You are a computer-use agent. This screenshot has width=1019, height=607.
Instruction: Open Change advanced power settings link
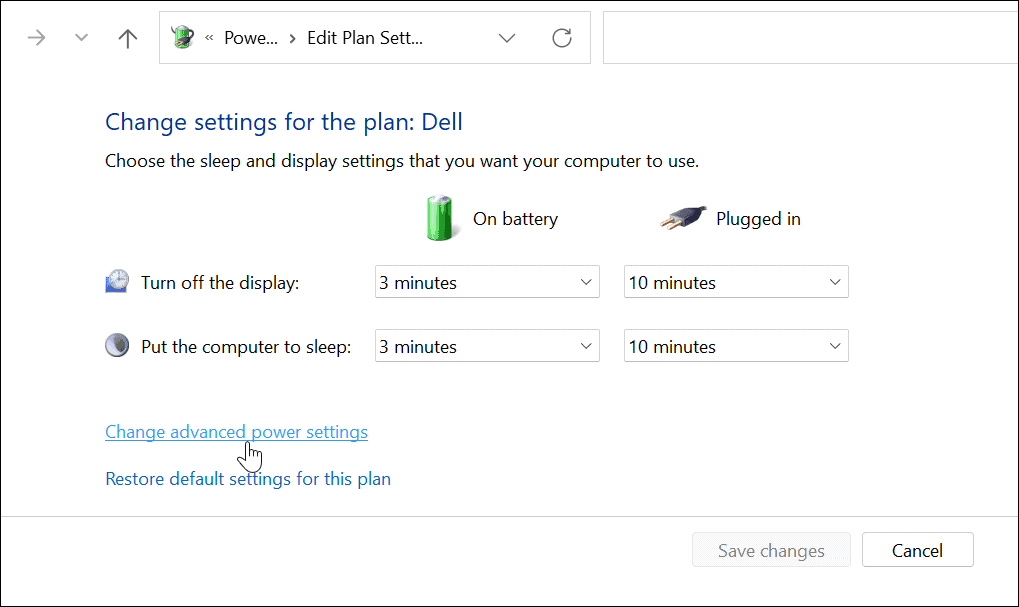coord(236,432)
